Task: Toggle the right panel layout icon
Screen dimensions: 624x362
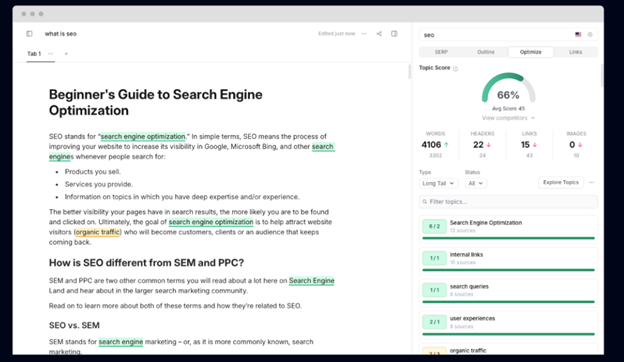Action: point(394,34)
